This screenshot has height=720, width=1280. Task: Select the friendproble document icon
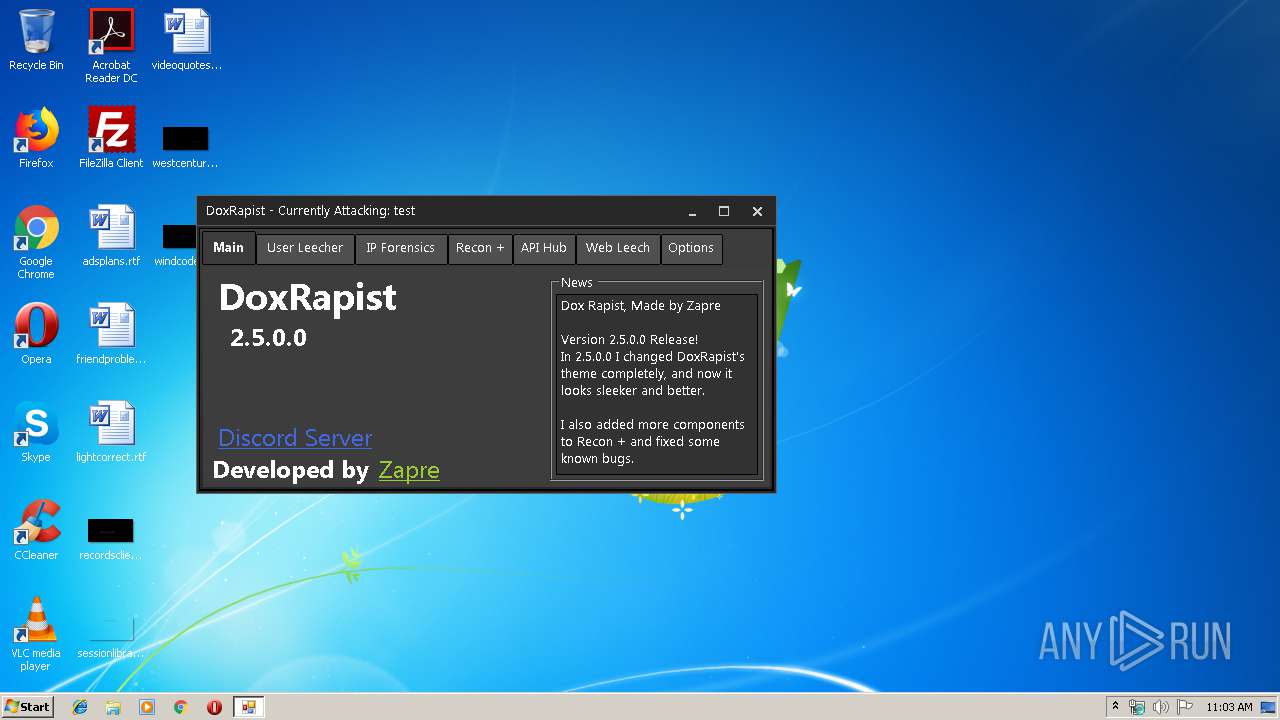[x=111, y=334]
